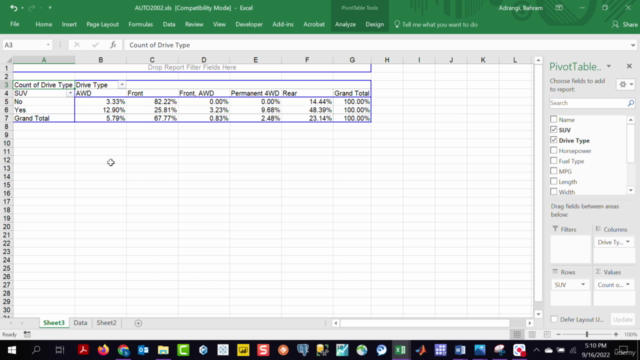Viewport: 640px width, 360px height.
Task: Open the File menu
Action: tap(15, 24)
